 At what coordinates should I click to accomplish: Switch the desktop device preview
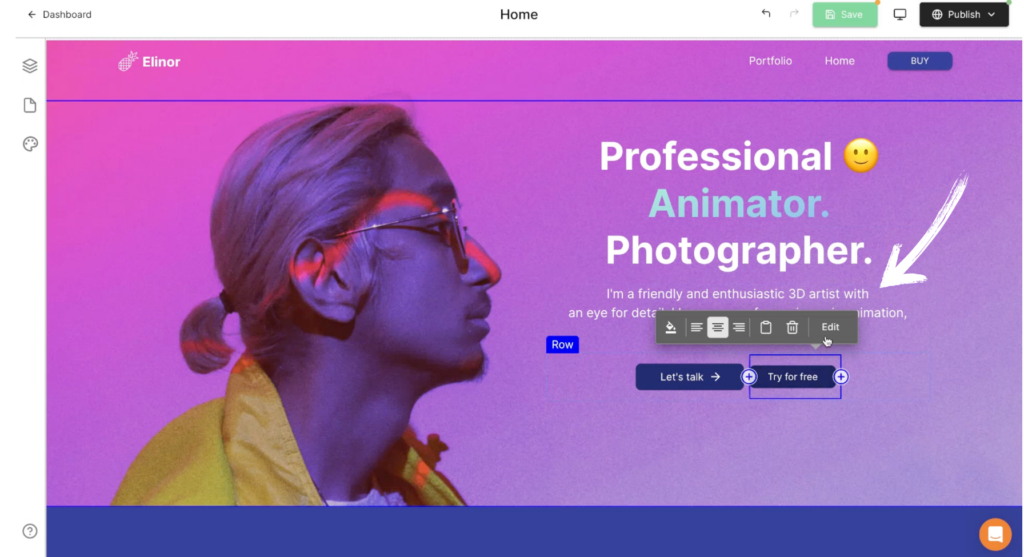coord(900,15)
